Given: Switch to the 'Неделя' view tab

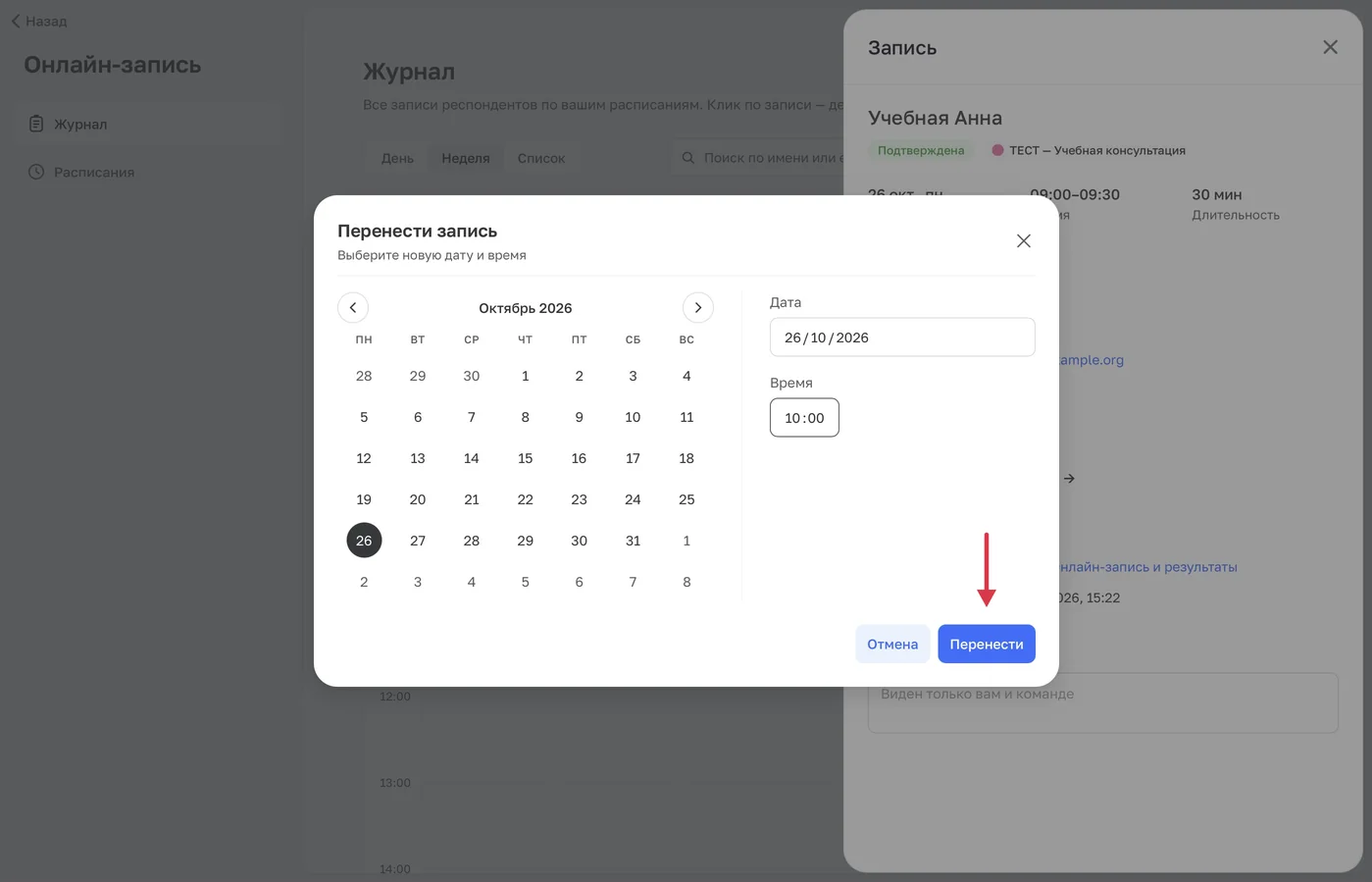Looking at the screenshot, I should (x=466, y=158).
